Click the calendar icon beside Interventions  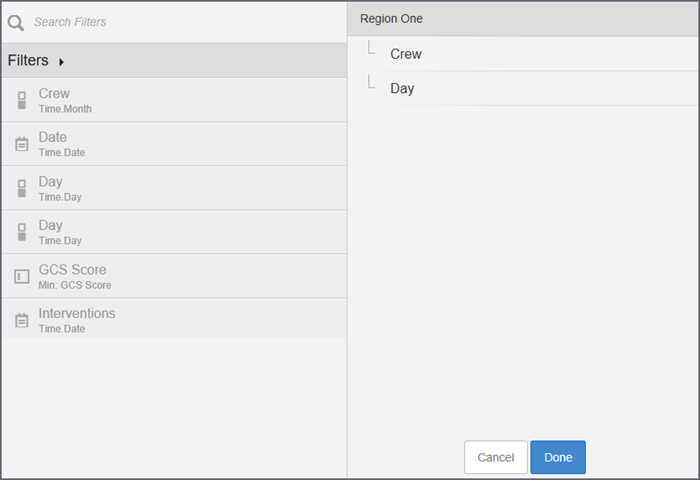[x=21, y=320]
